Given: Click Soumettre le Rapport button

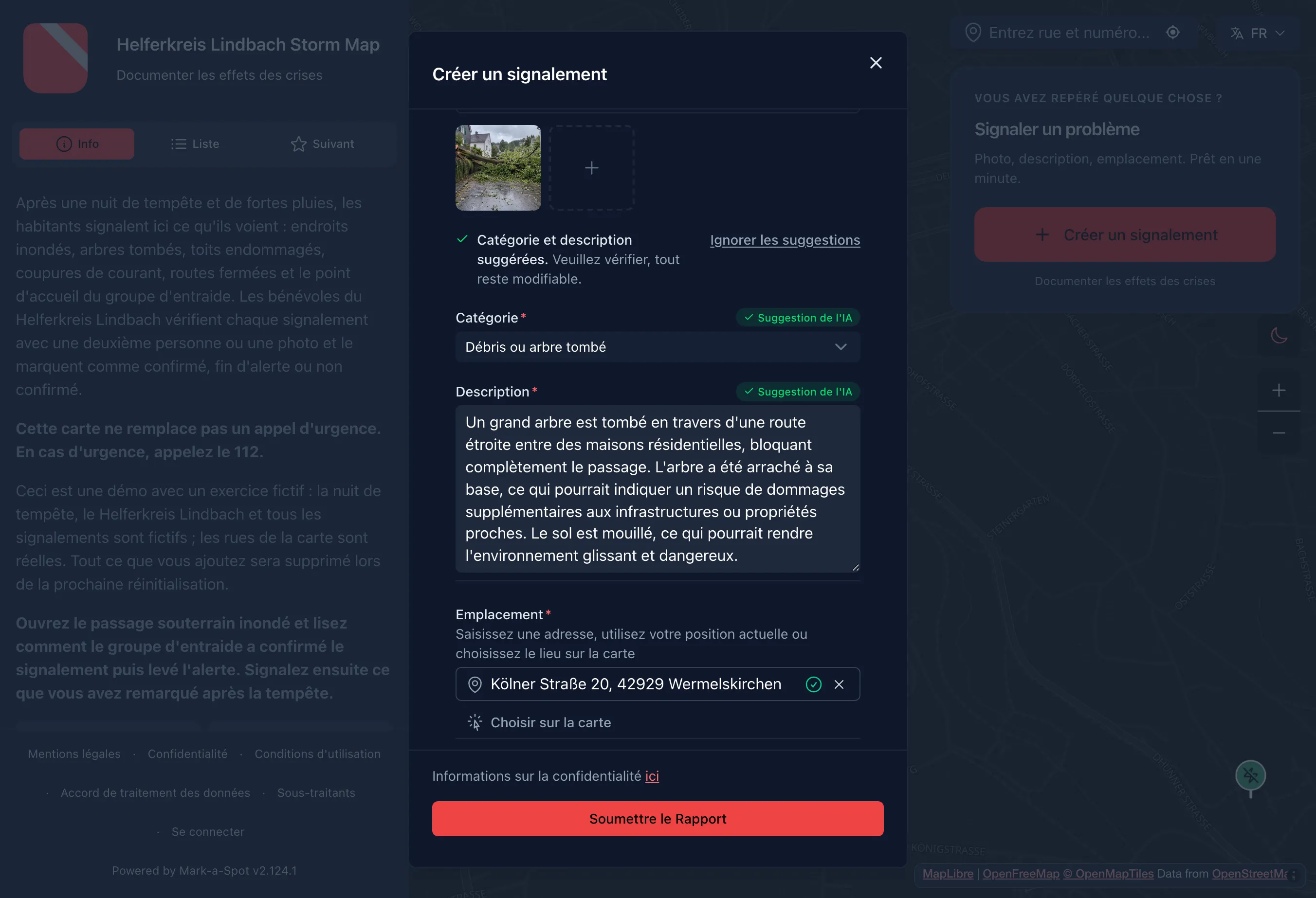Looking at the screenshot, I should point(658,819).
